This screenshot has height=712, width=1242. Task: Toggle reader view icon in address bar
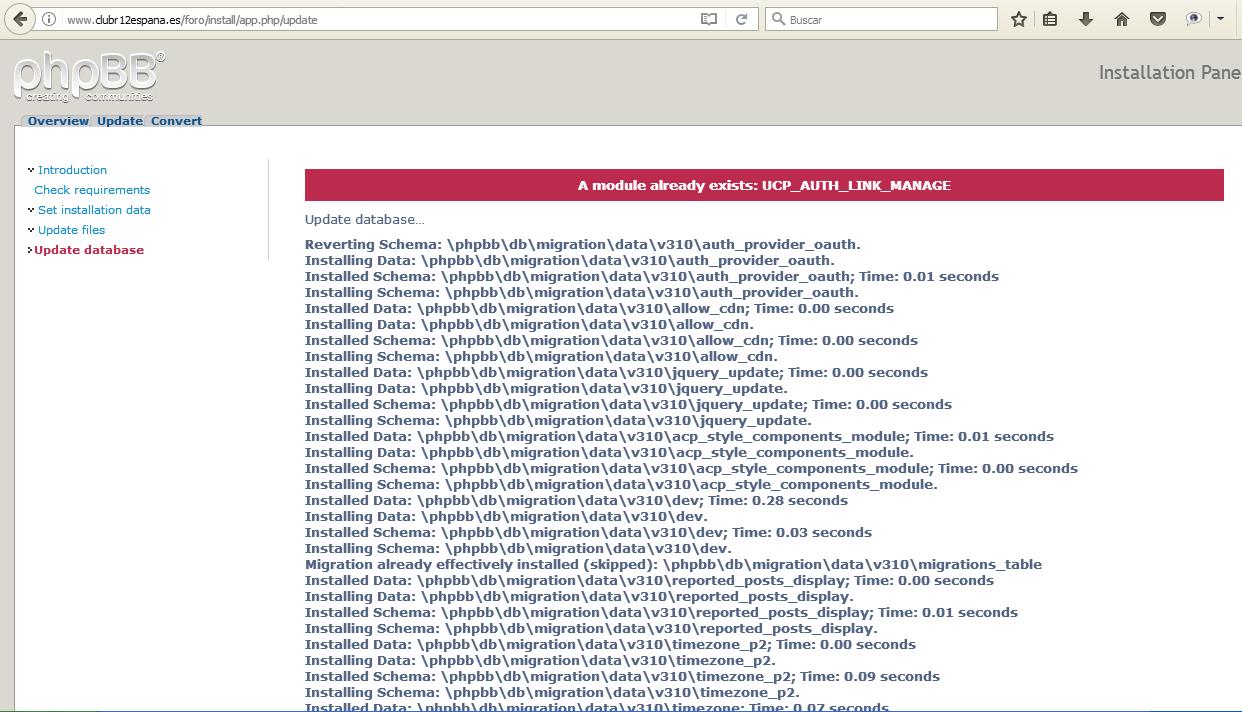pyautogui.click(x=709, y=19)
